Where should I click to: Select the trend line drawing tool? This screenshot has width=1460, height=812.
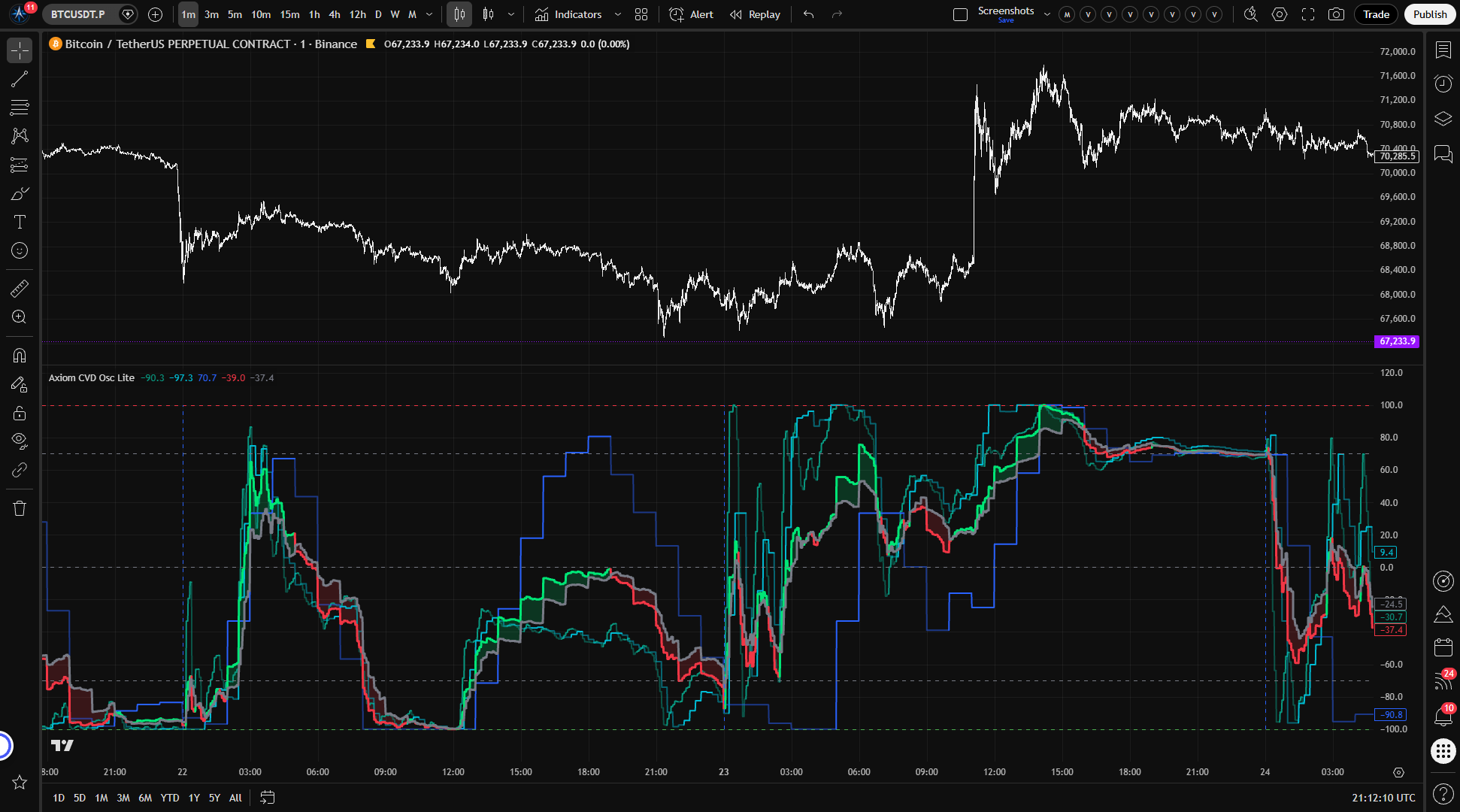[x=20, y=79]
